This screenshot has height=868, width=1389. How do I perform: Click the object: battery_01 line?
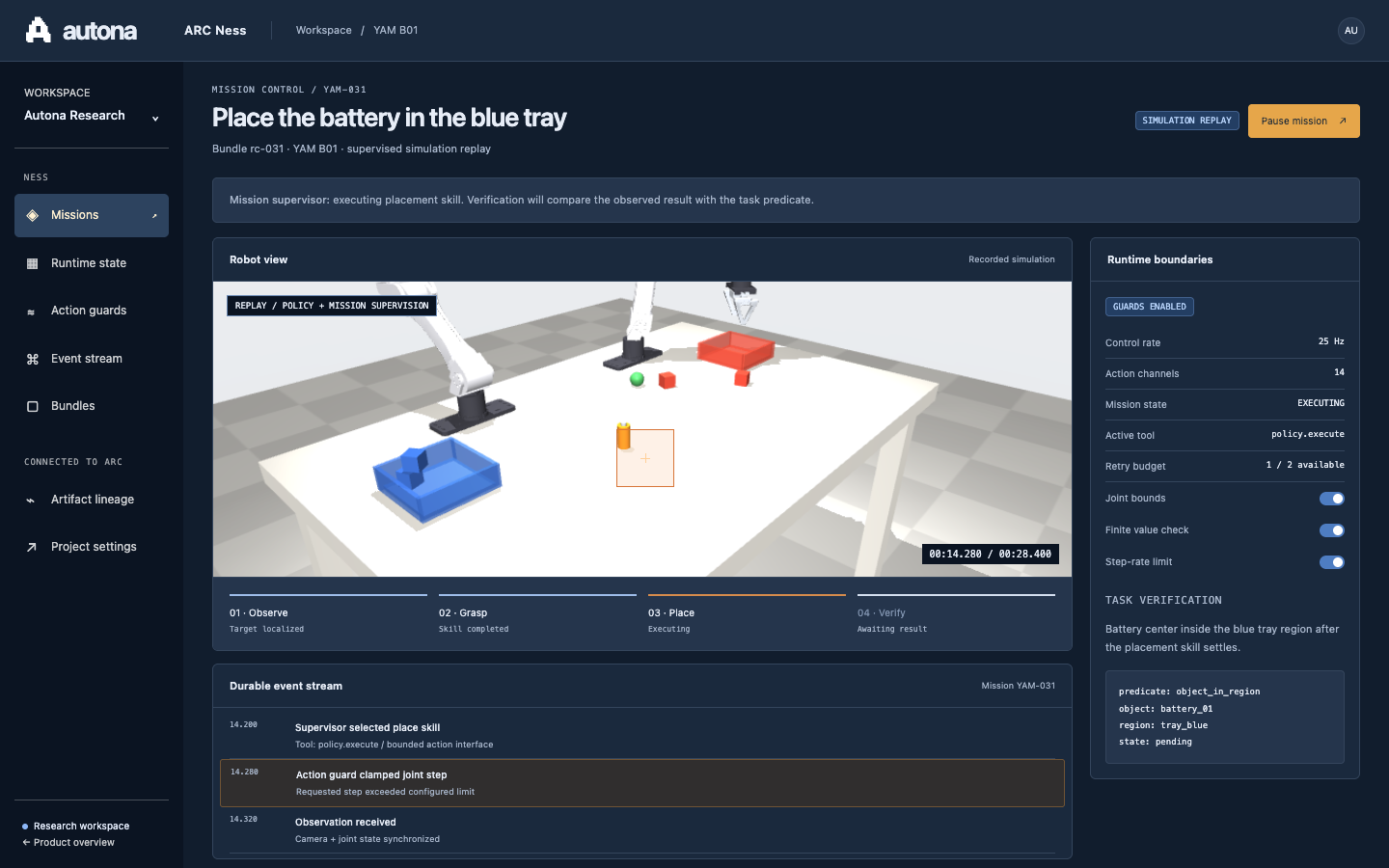(1166, 709)
